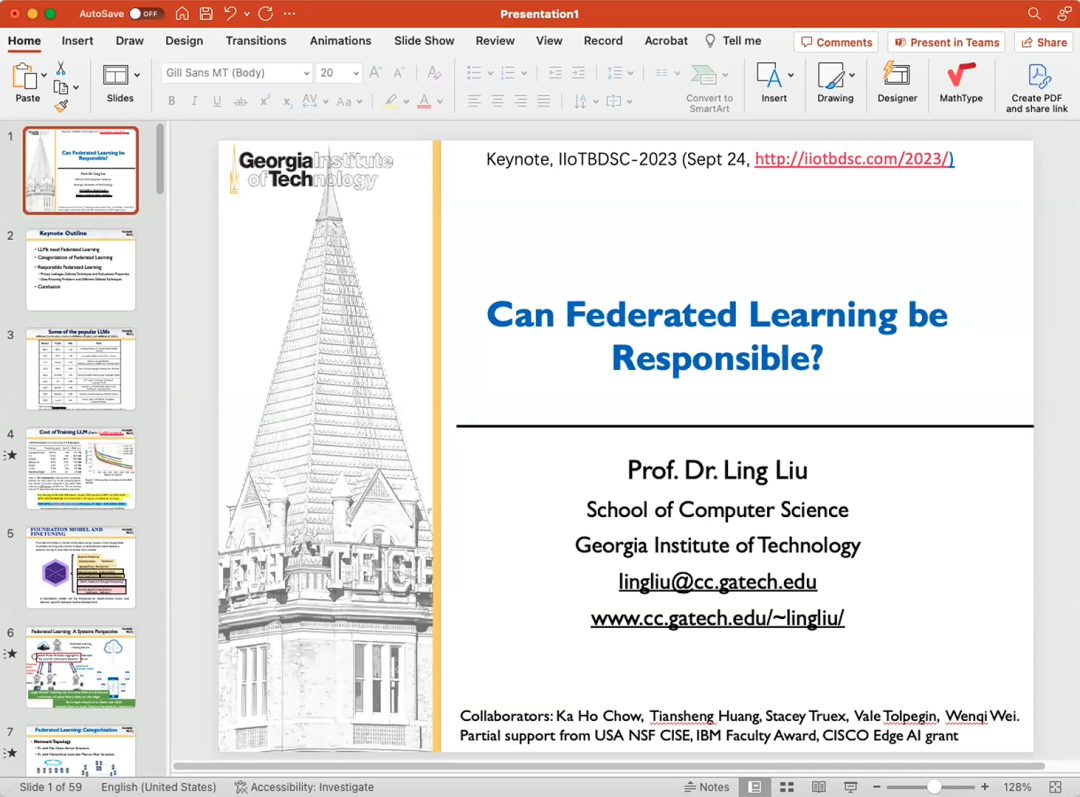
Task: Open the numbering list dropdown
Action: tap(524, 72)
